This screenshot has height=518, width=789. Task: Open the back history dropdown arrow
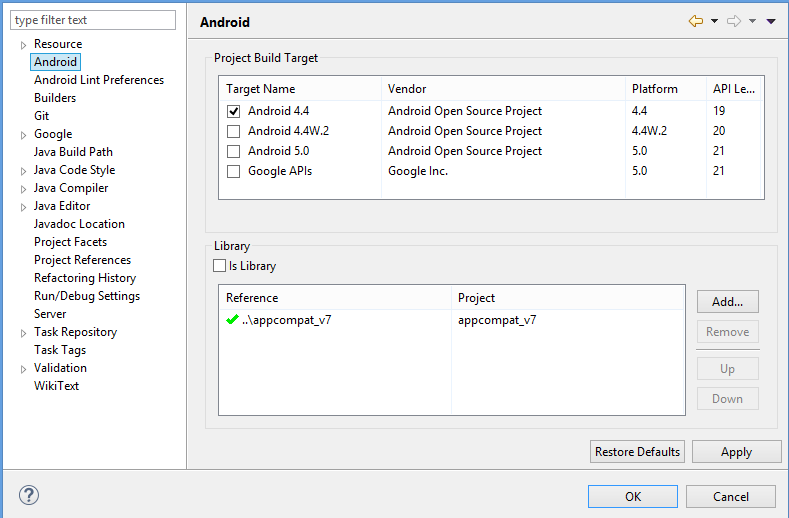714,21
